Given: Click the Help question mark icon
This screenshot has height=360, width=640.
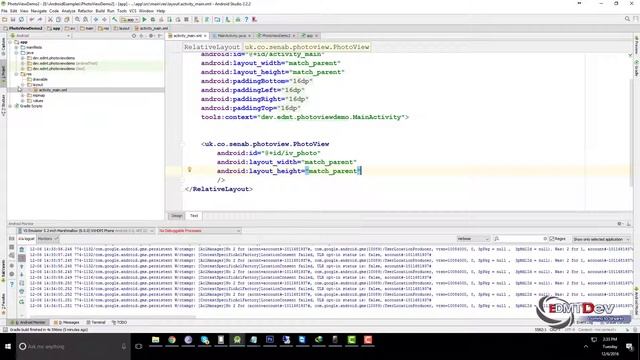Looking at the screenshot, I should pos(246,19).
